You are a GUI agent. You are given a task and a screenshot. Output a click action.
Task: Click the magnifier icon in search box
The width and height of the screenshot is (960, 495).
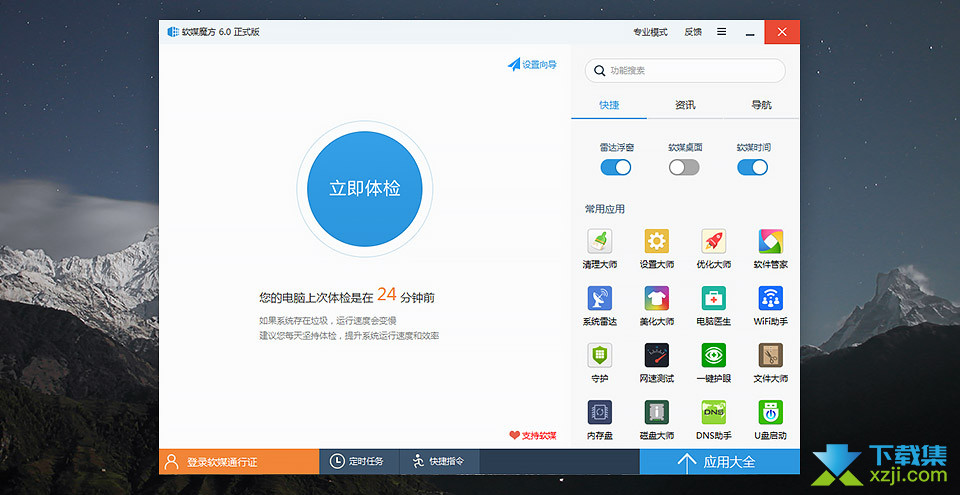pyautogui.click(x=599, y=70)
